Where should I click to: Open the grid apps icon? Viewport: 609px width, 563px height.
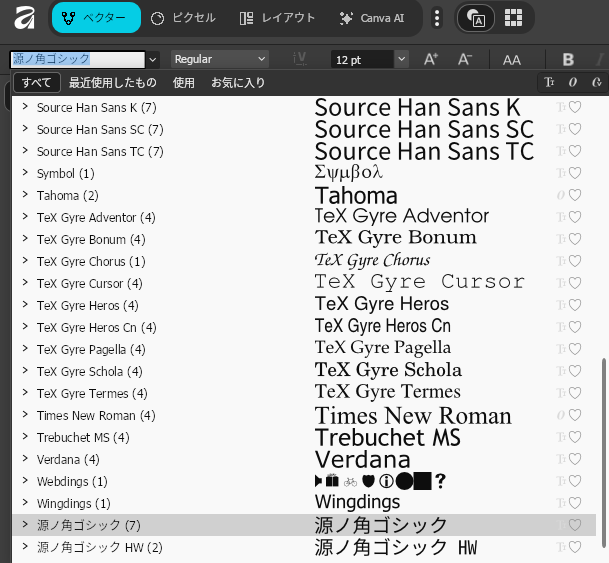click(513, 18)
